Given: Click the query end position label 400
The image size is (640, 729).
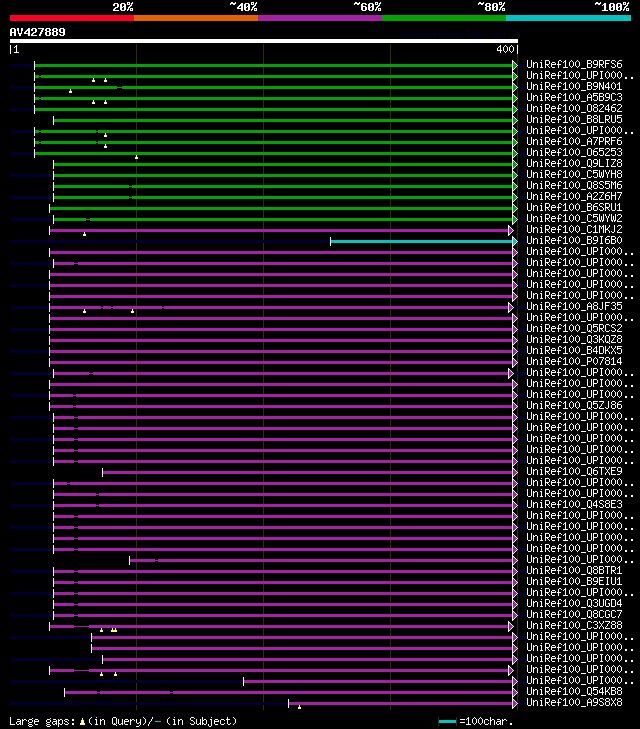Looking at the screenshot, I should (x=505, y=49).
